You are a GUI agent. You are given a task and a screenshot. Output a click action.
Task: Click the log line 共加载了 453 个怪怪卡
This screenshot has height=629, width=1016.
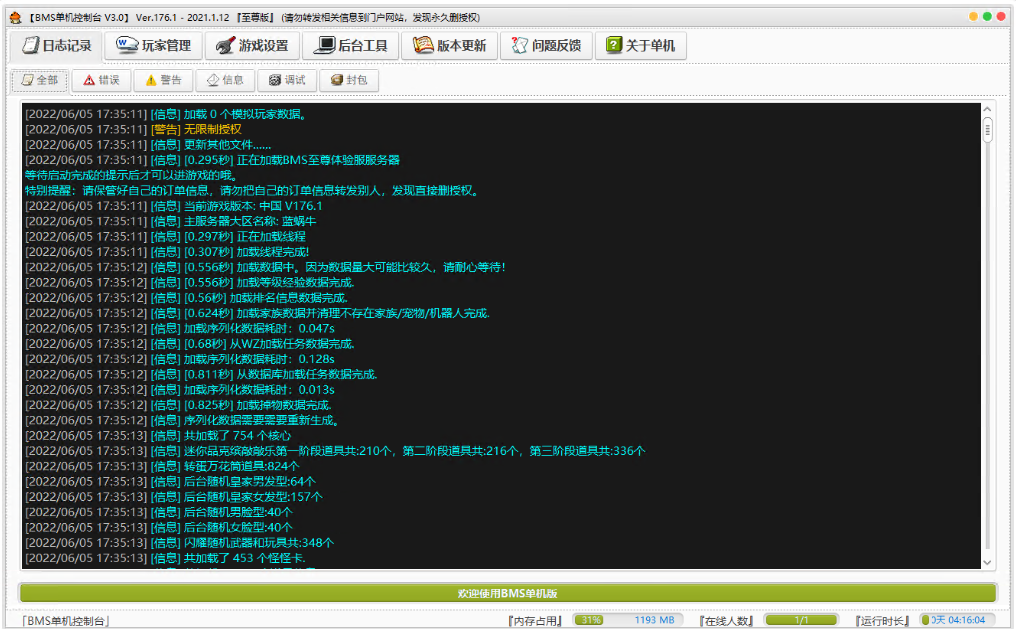coord(165,558)
